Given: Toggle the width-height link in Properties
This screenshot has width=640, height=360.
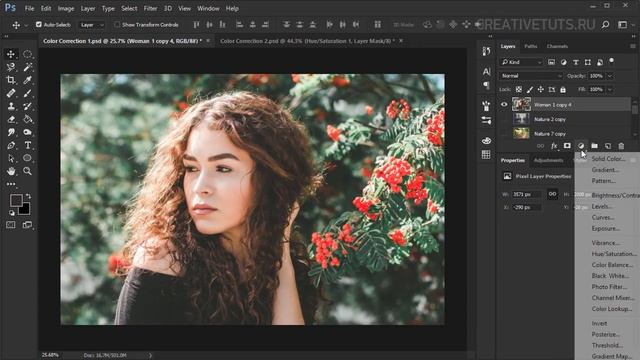Looking at the screenshot, I should coord(552,194).
